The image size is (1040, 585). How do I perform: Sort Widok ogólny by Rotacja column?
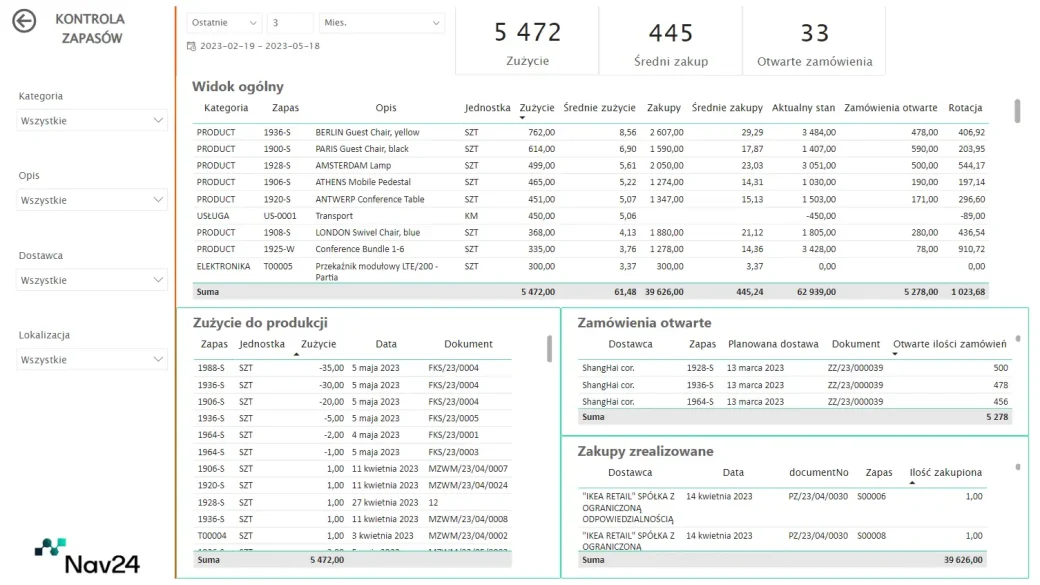pos(965,107)
